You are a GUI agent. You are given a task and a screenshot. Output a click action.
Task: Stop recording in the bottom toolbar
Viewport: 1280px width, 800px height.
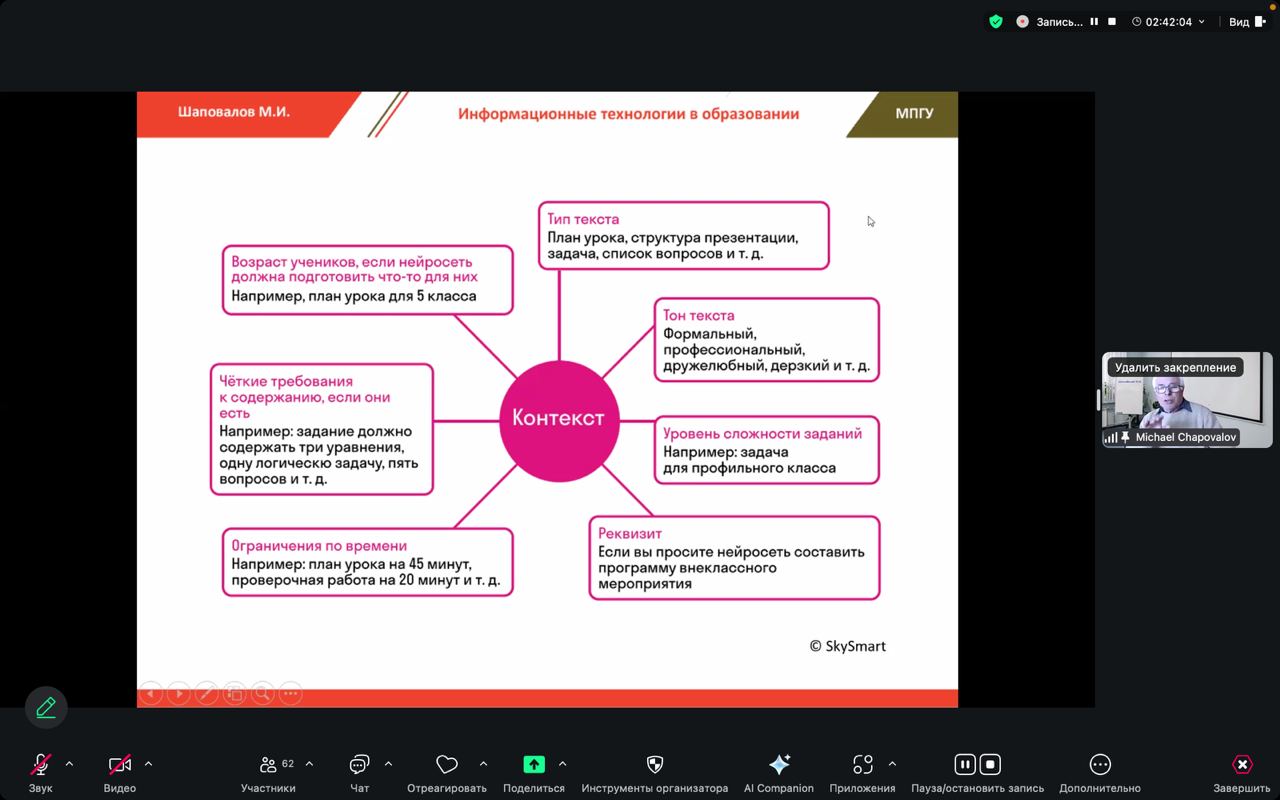tap(990, 765)
